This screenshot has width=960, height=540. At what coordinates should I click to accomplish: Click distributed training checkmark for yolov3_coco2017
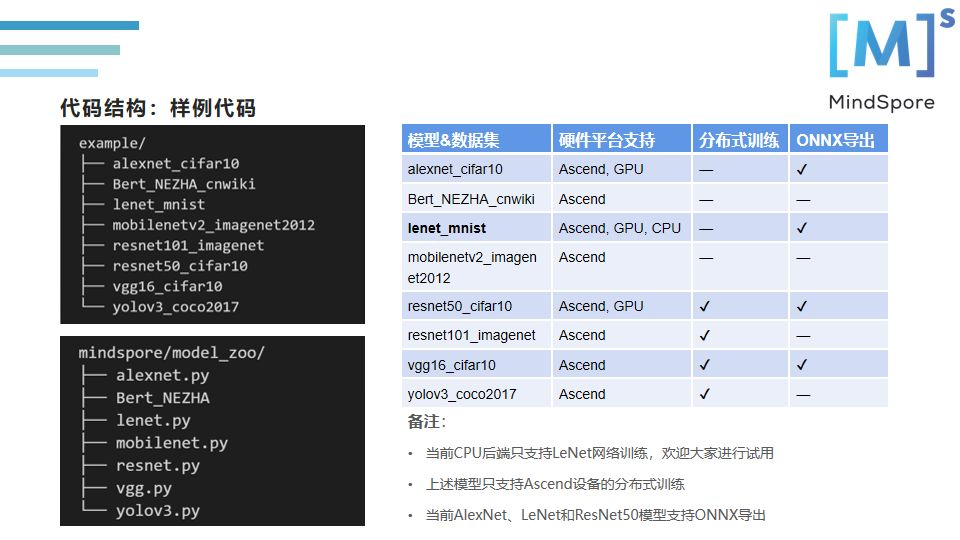705,394
